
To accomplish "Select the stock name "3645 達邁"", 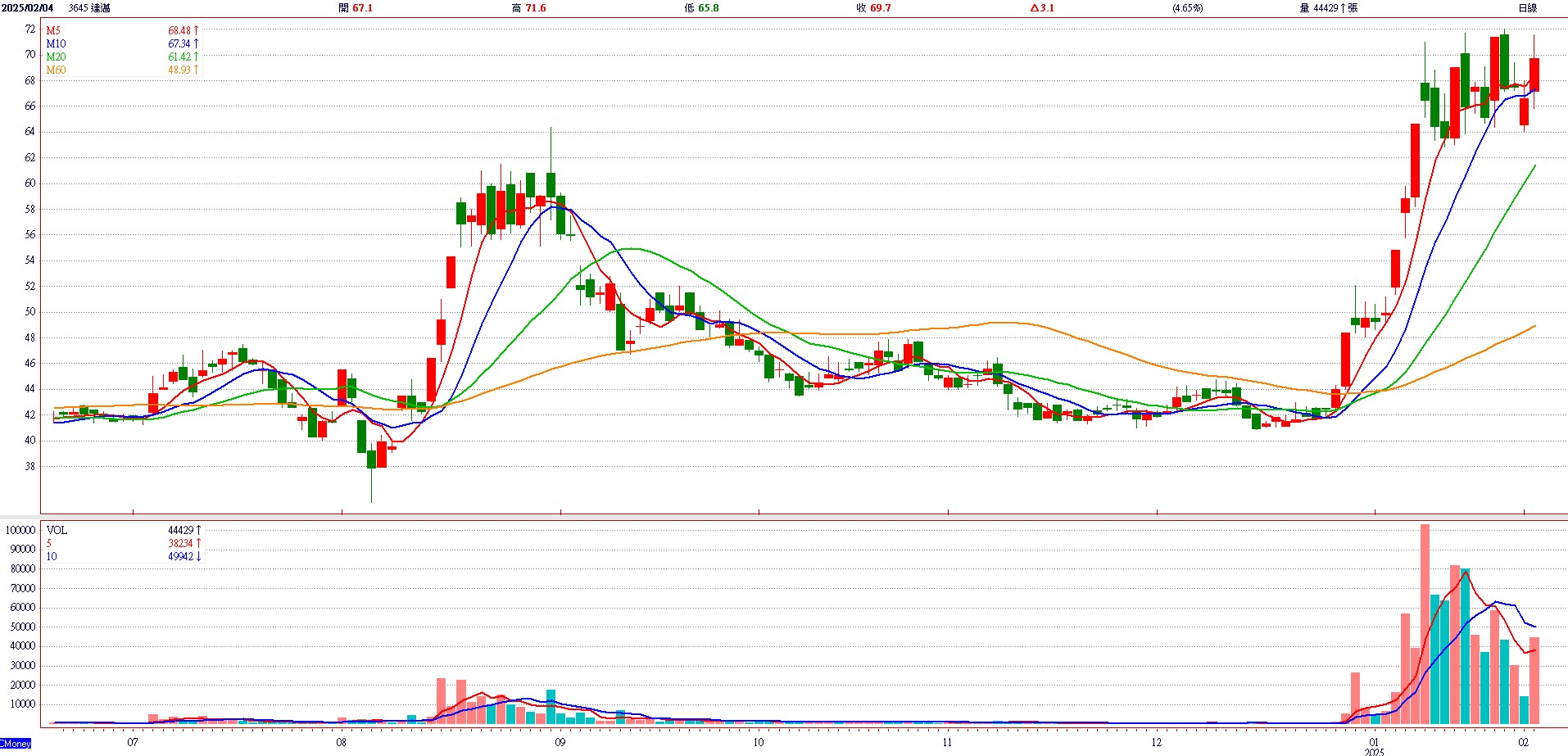I will coord(89,8).
